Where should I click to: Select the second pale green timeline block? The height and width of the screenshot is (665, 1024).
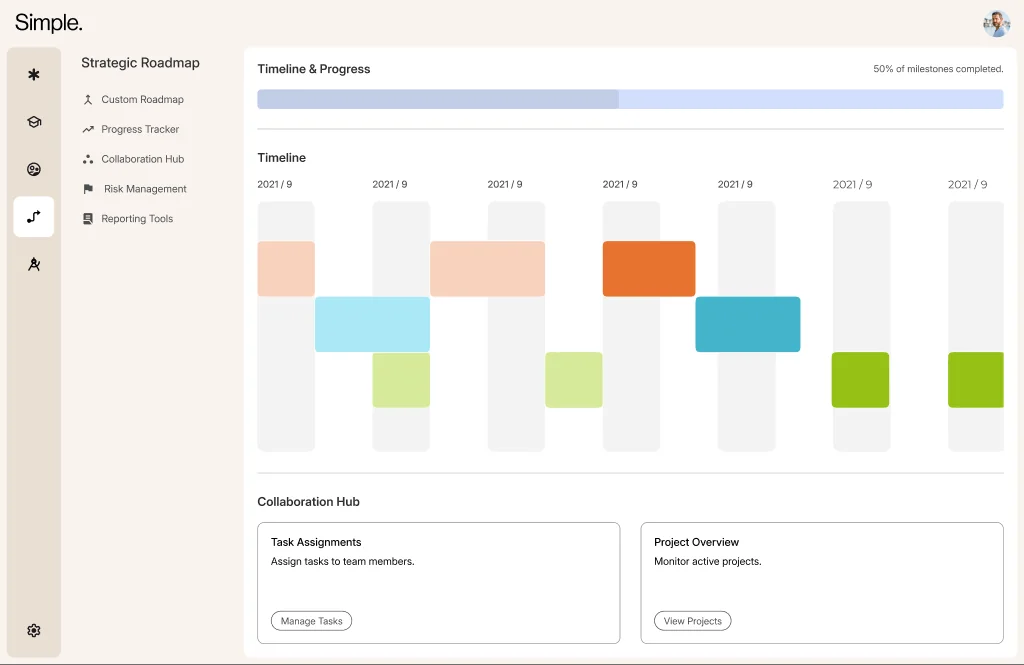click(x=574, y=380)
